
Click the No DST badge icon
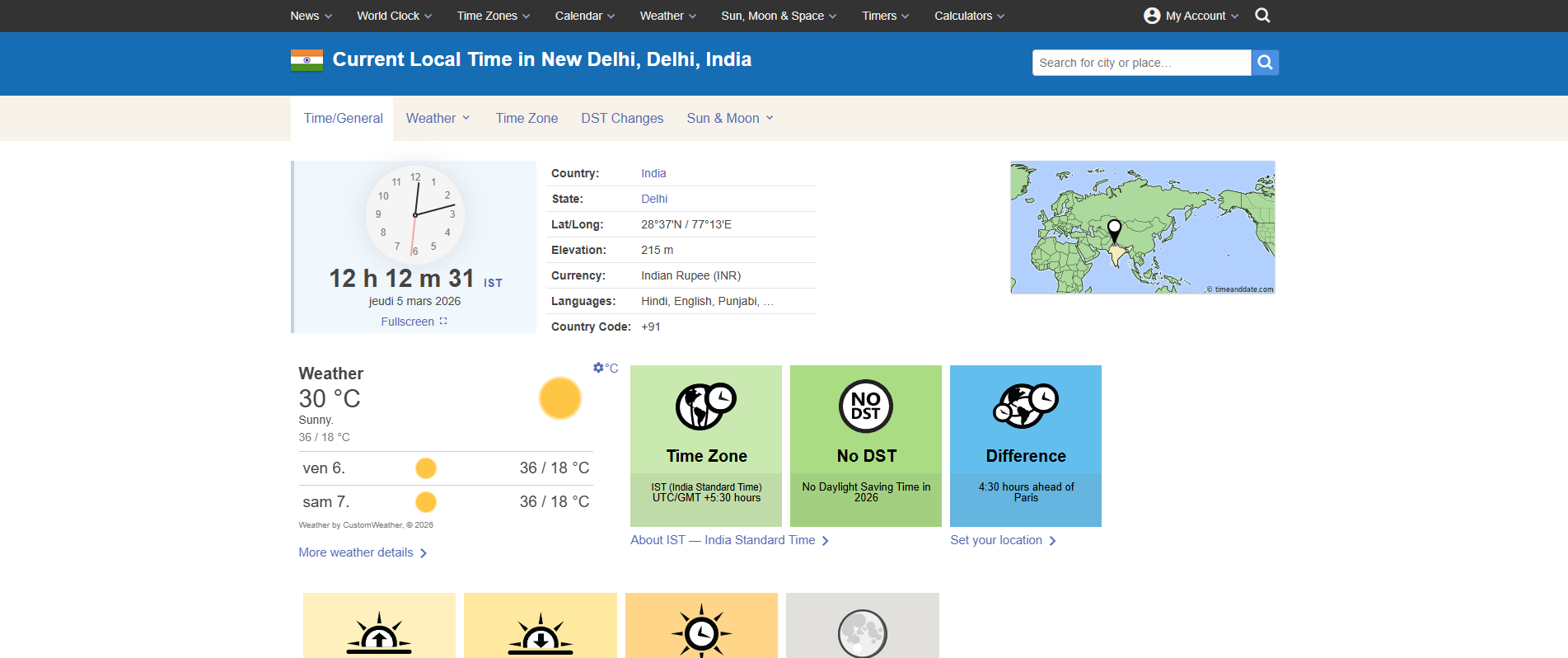[866, 407]
